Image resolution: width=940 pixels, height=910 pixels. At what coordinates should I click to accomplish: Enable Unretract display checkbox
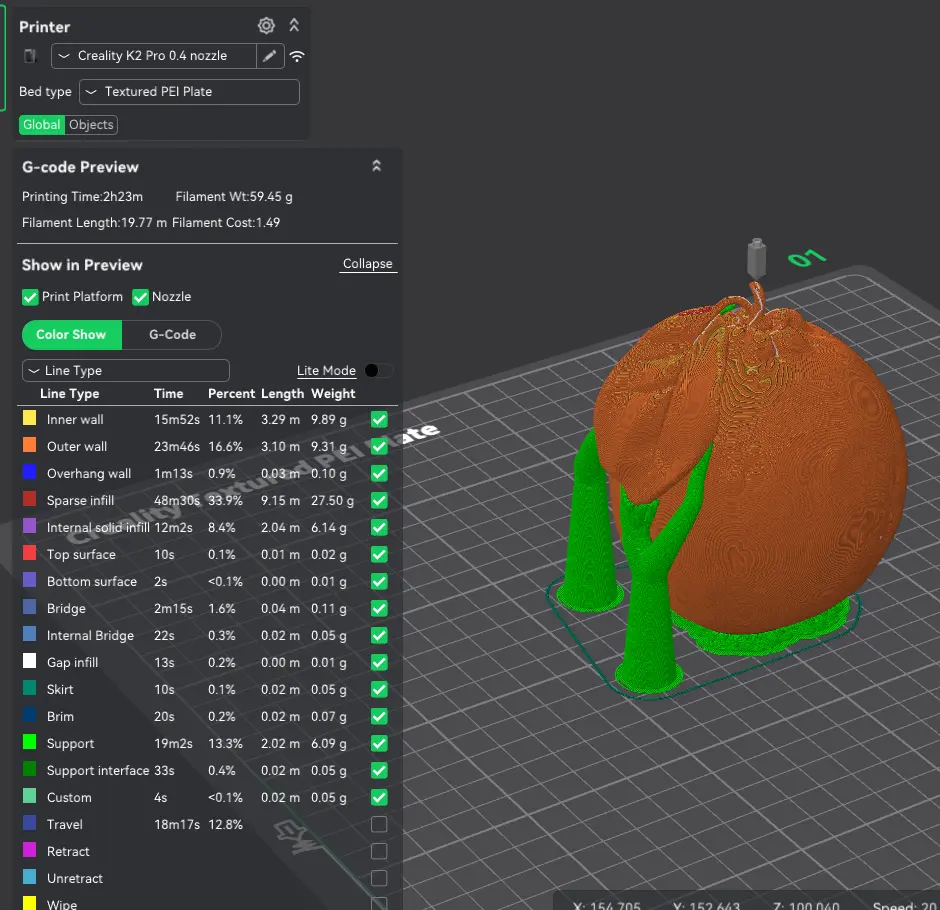point(379,878)
